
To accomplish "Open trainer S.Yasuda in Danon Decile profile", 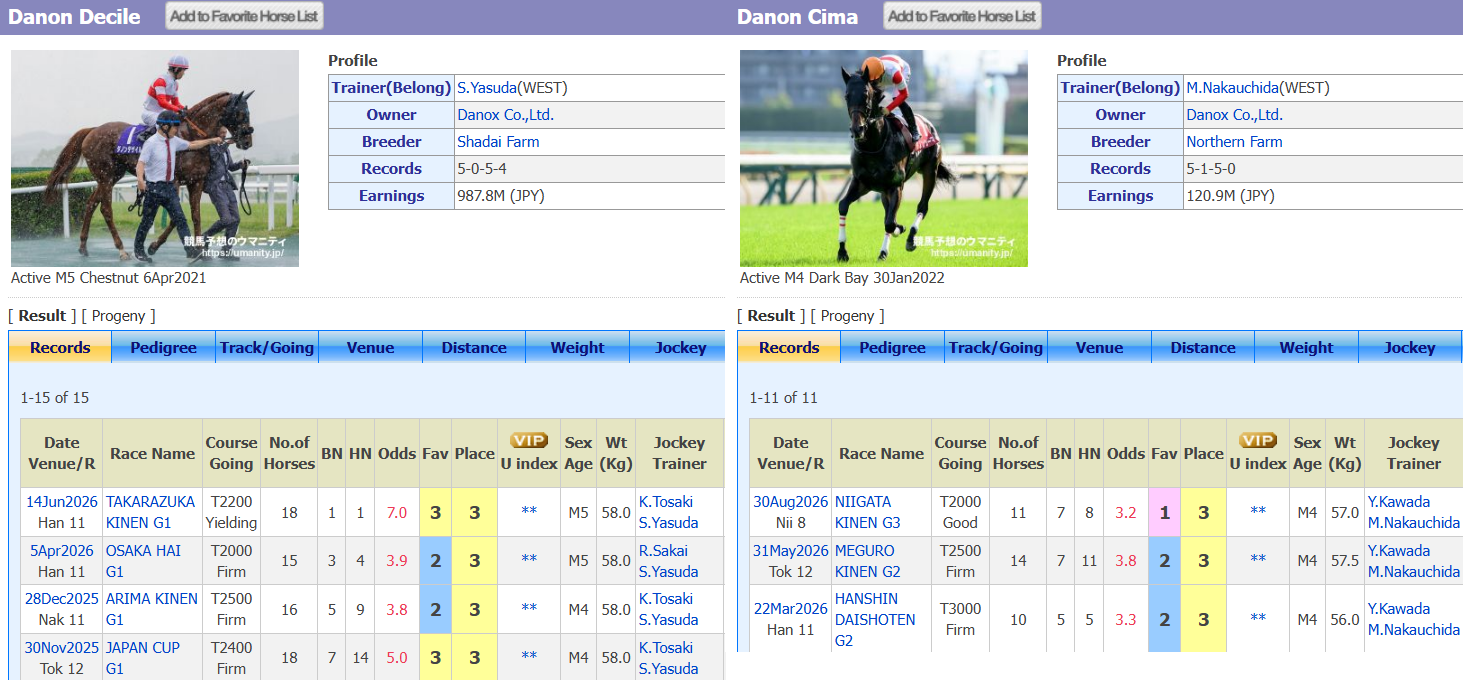I will 486,88.
